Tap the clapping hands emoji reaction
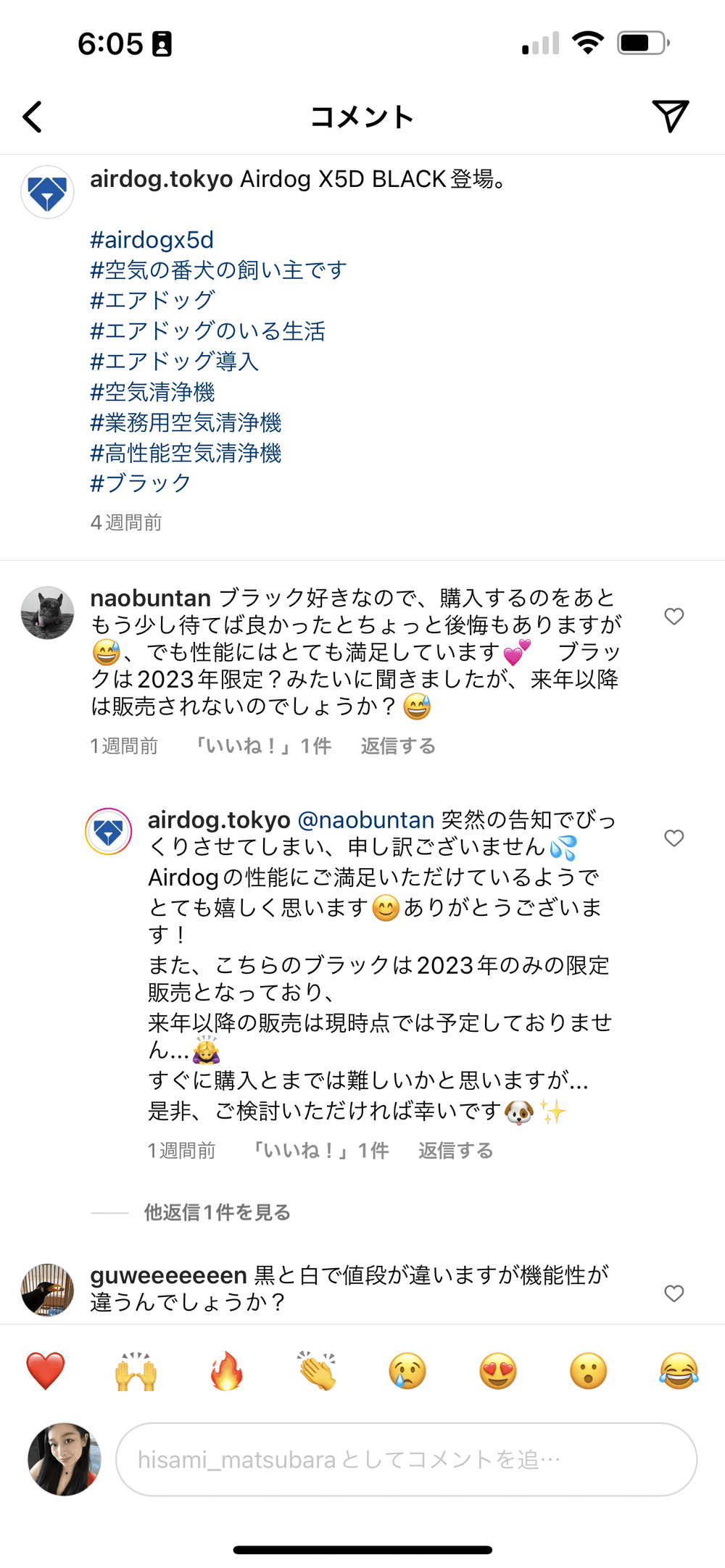Screen dimensions: 725x1568 coord(317,1371)
